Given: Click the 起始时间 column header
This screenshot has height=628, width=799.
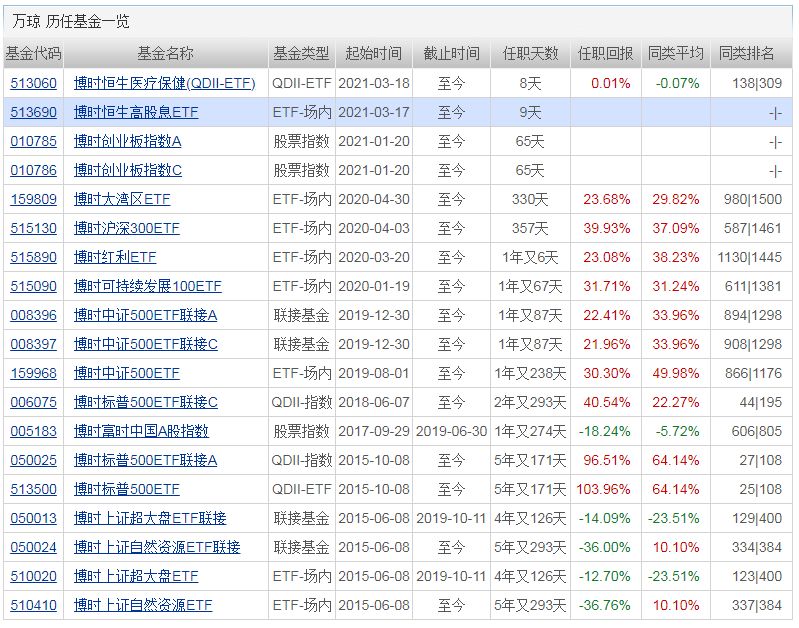Looking at the screenshot, I should point(374,54).
